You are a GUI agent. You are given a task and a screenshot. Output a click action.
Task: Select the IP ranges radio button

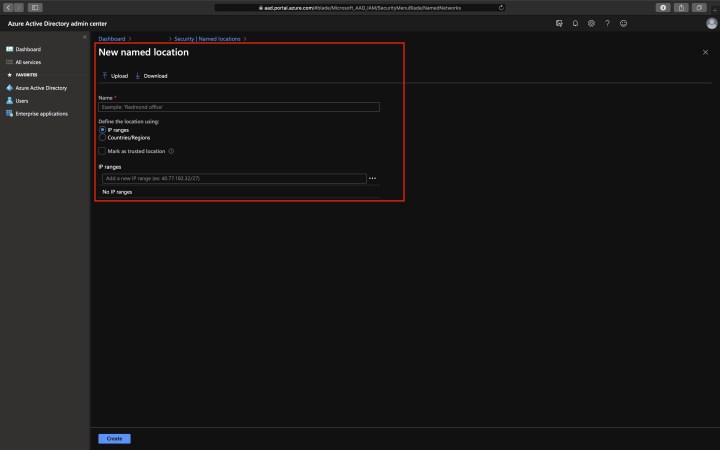102,130
